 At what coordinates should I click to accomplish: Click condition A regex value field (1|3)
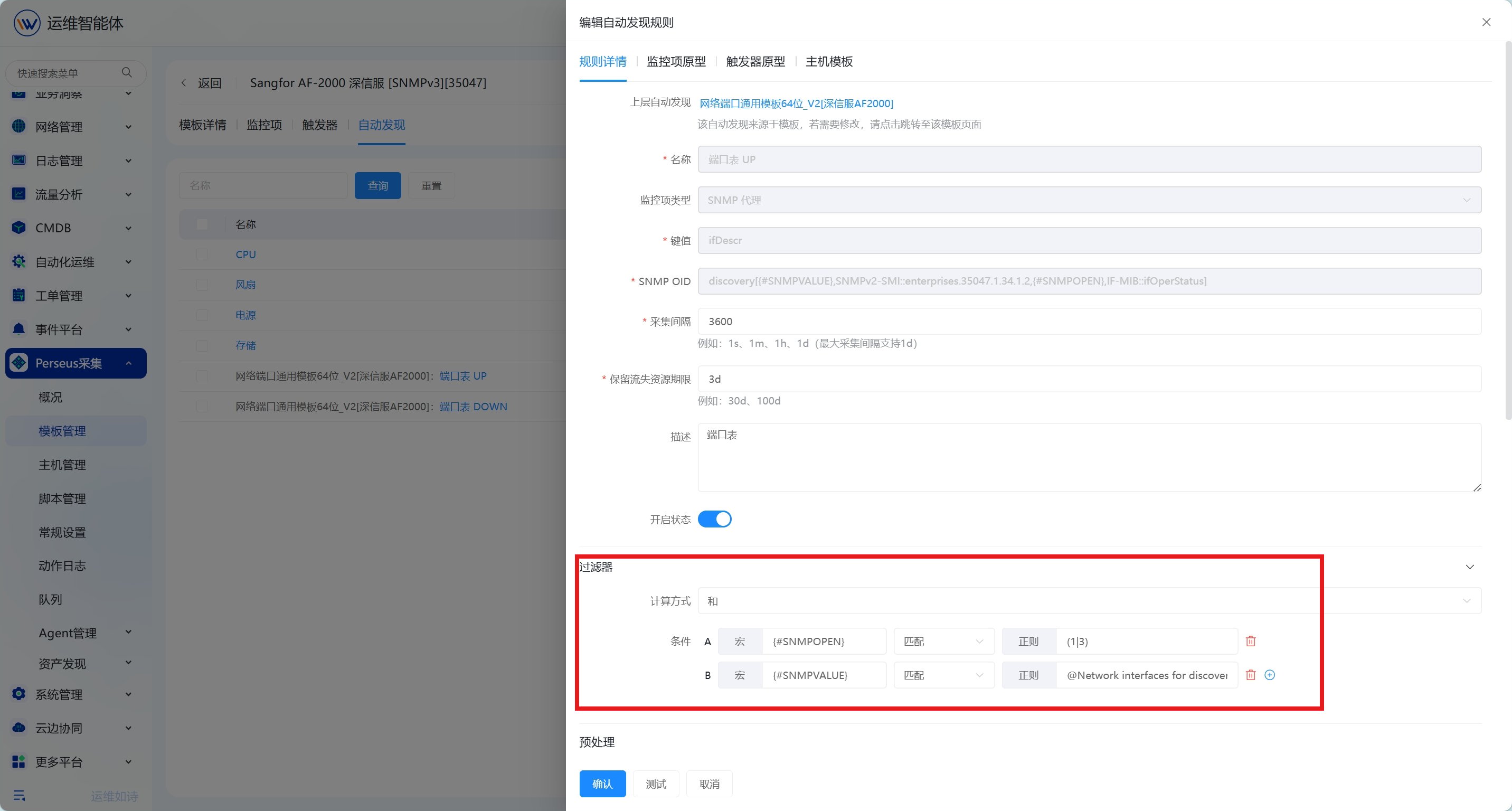coord(1146,642)
